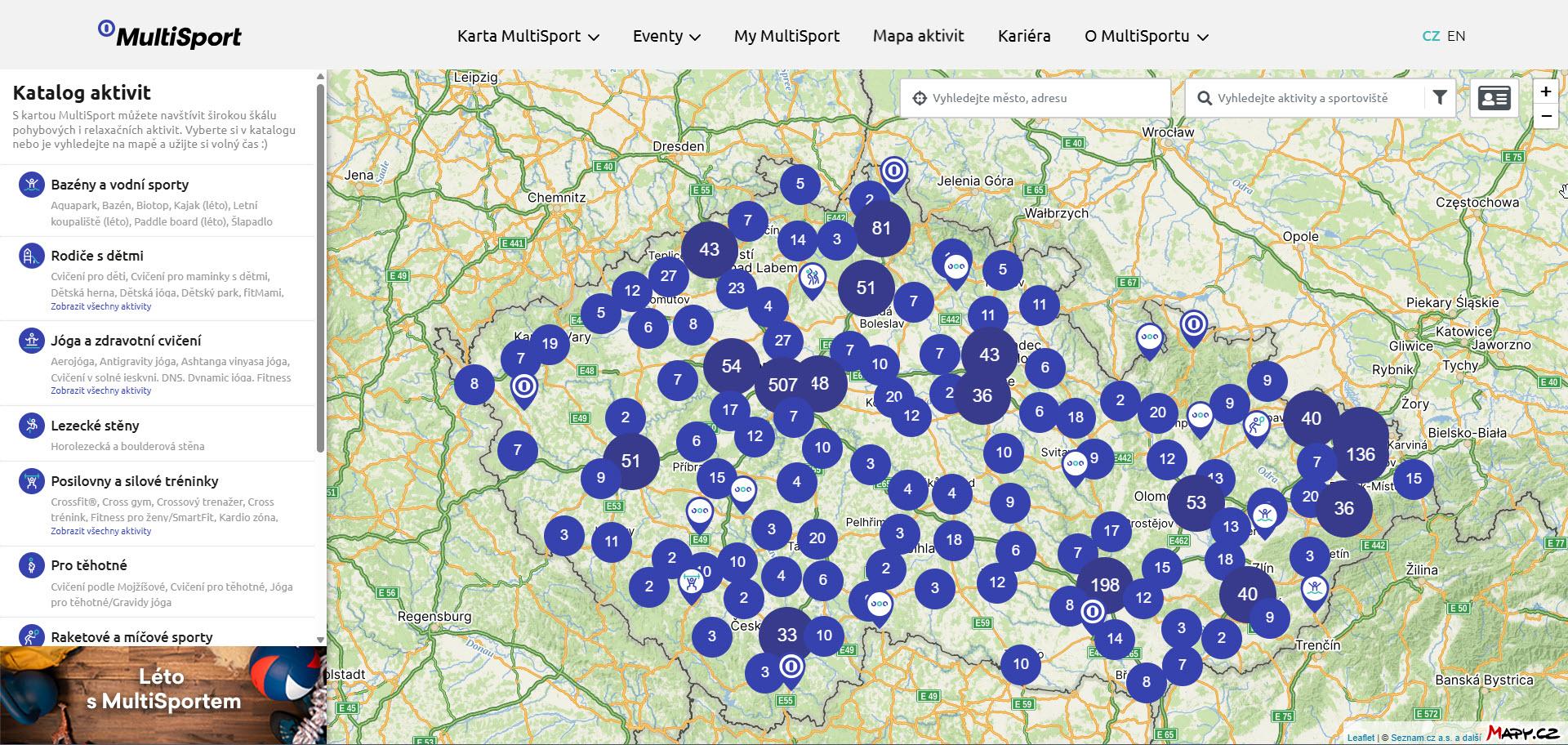Open the 53 cluster near Olomouc
The height and width of the screenshot is (745, 1568).
1196,502
